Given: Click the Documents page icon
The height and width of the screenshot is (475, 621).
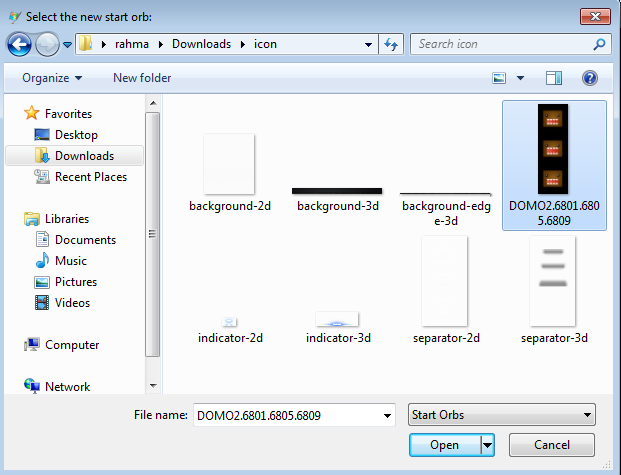Looking at the screenshot, I should tap(42, 239).
